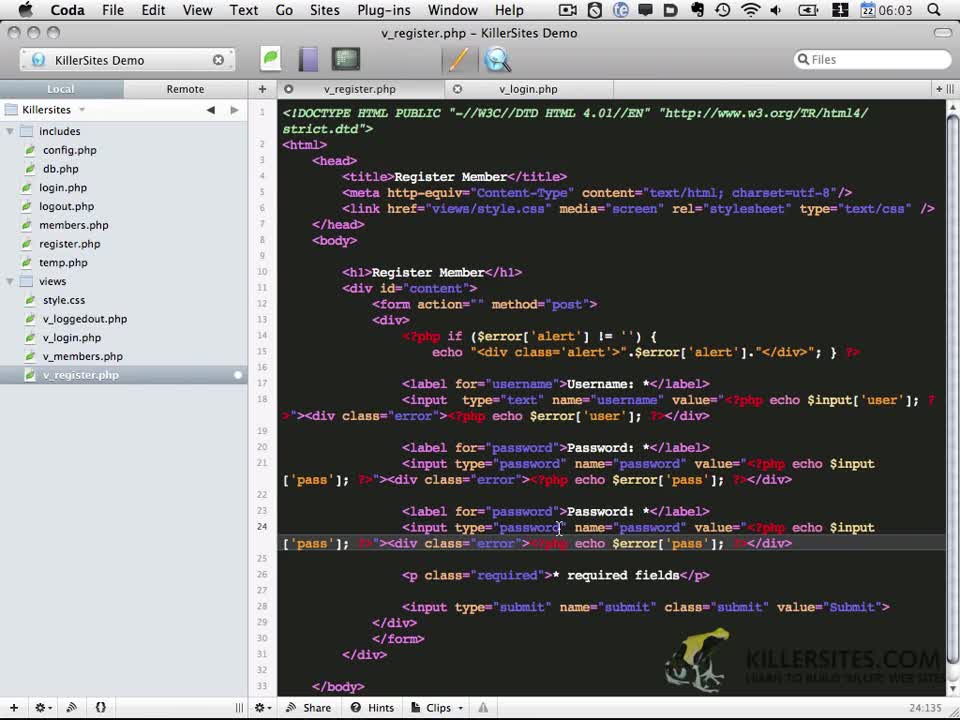Close the v_login.php tab
960x720 pixels.
click(457, 89)
